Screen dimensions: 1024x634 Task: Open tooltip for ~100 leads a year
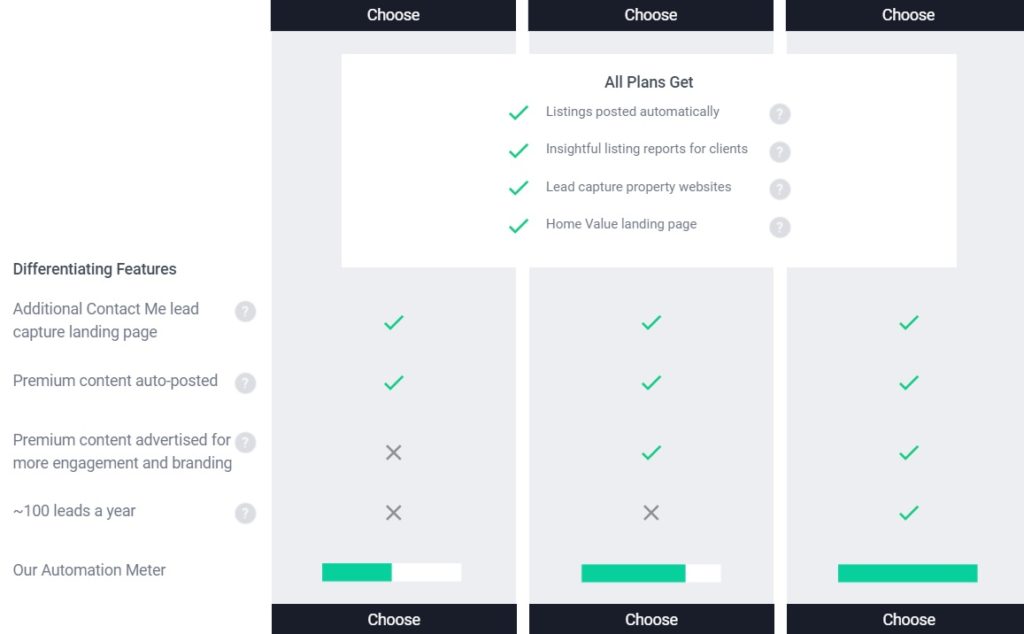245,512
